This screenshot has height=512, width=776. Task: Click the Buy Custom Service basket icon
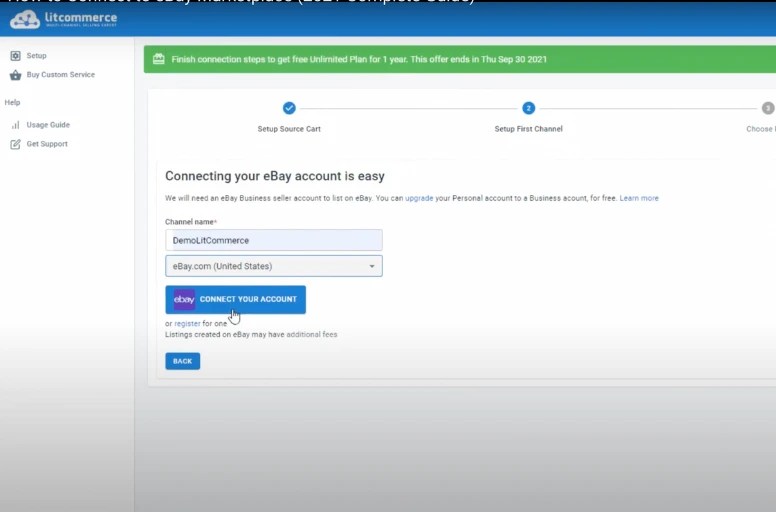[15, 75]
